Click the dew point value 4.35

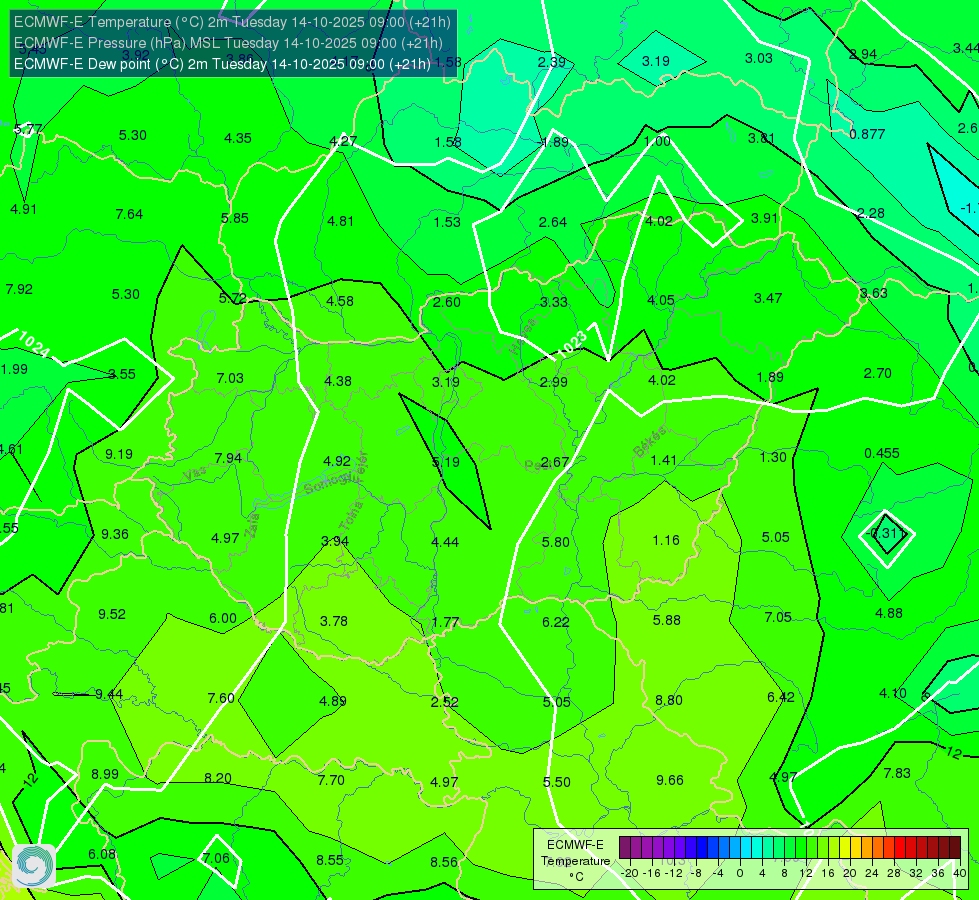click(238, 138)
